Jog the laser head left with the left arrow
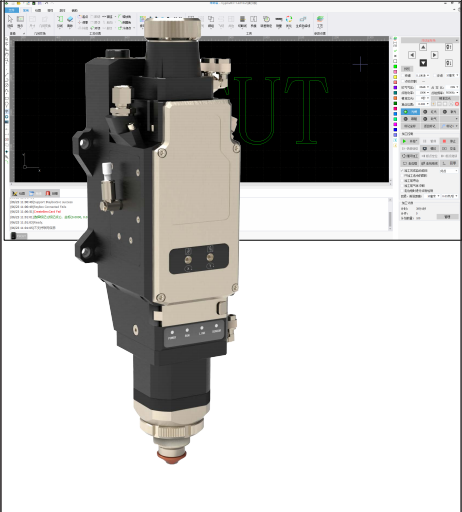The height and width of the screenshot is (512, 462). pos(412,55)
